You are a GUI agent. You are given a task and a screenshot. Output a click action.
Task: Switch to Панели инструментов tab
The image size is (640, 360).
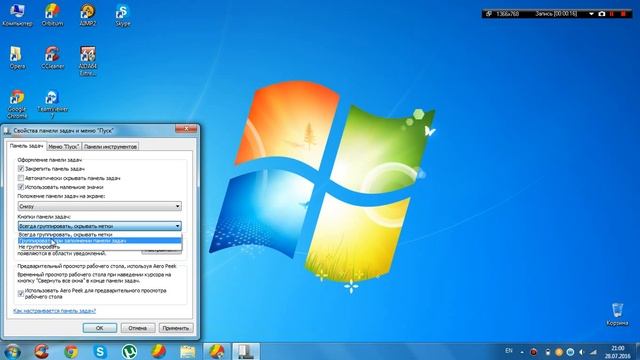(x=110, y=147)
